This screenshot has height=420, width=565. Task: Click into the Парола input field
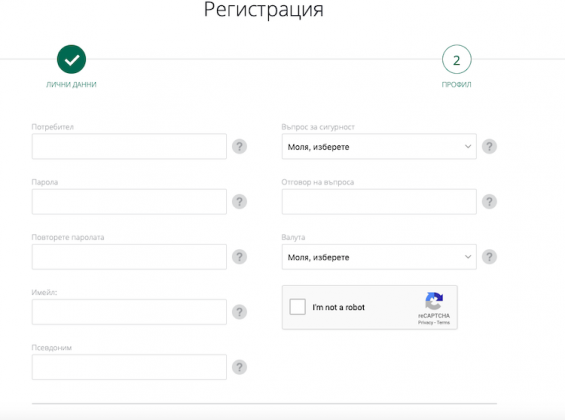pos(129,202)
